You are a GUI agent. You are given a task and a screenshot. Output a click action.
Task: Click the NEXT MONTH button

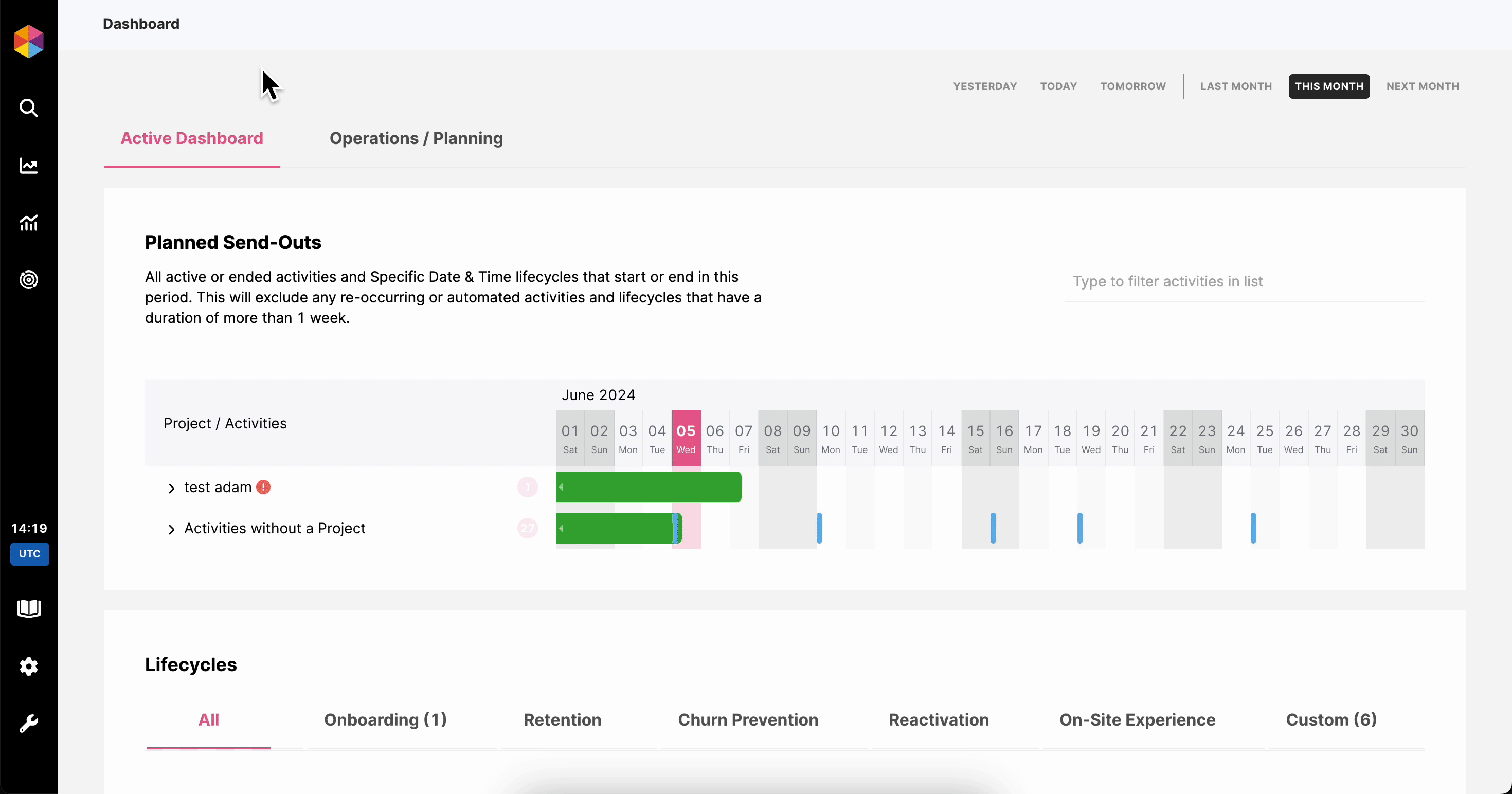(x=1422, y=86)
